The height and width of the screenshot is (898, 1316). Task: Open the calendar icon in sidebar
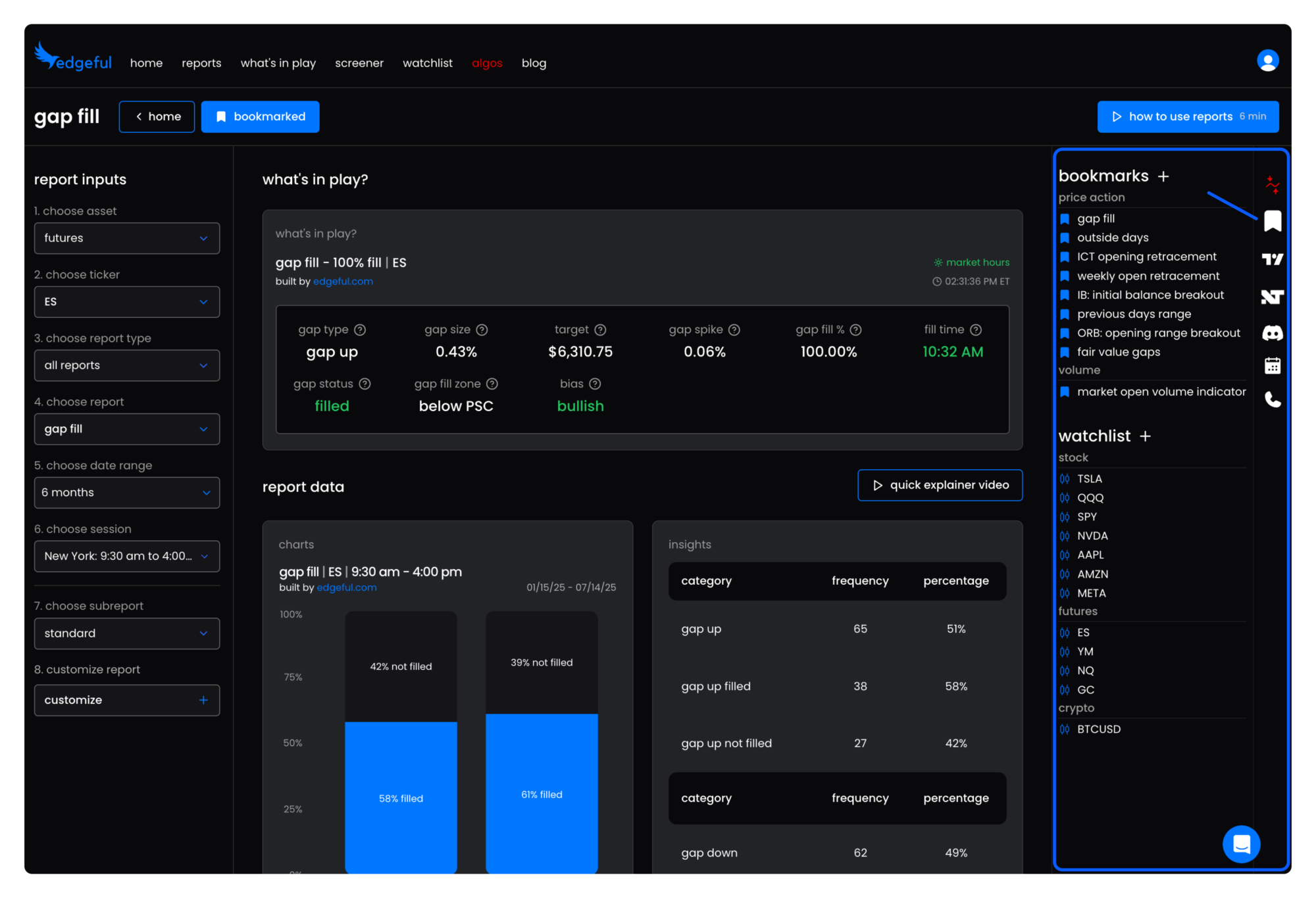click(x=1272, y=366)
